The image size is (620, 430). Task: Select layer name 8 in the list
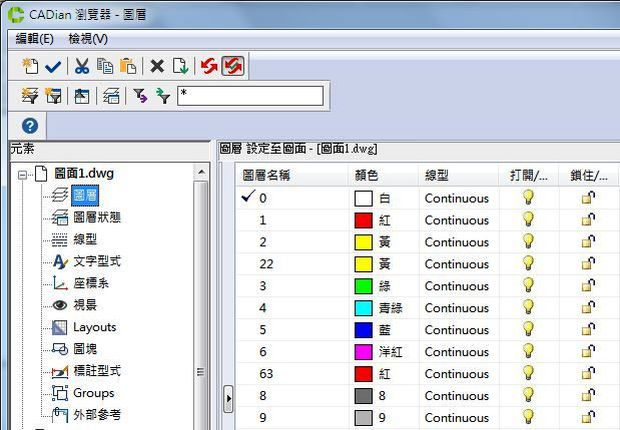tap(263, 396)
